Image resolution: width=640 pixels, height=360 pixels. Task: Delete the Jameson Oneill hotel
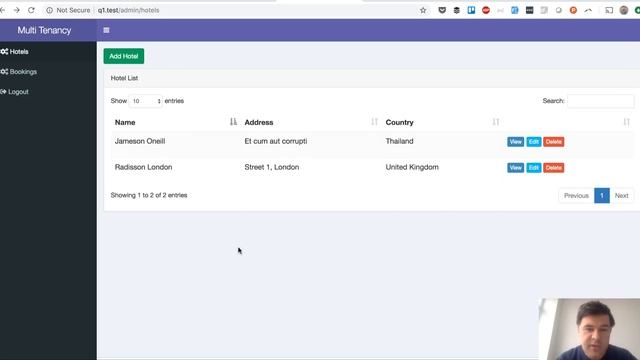click(553, 142)
